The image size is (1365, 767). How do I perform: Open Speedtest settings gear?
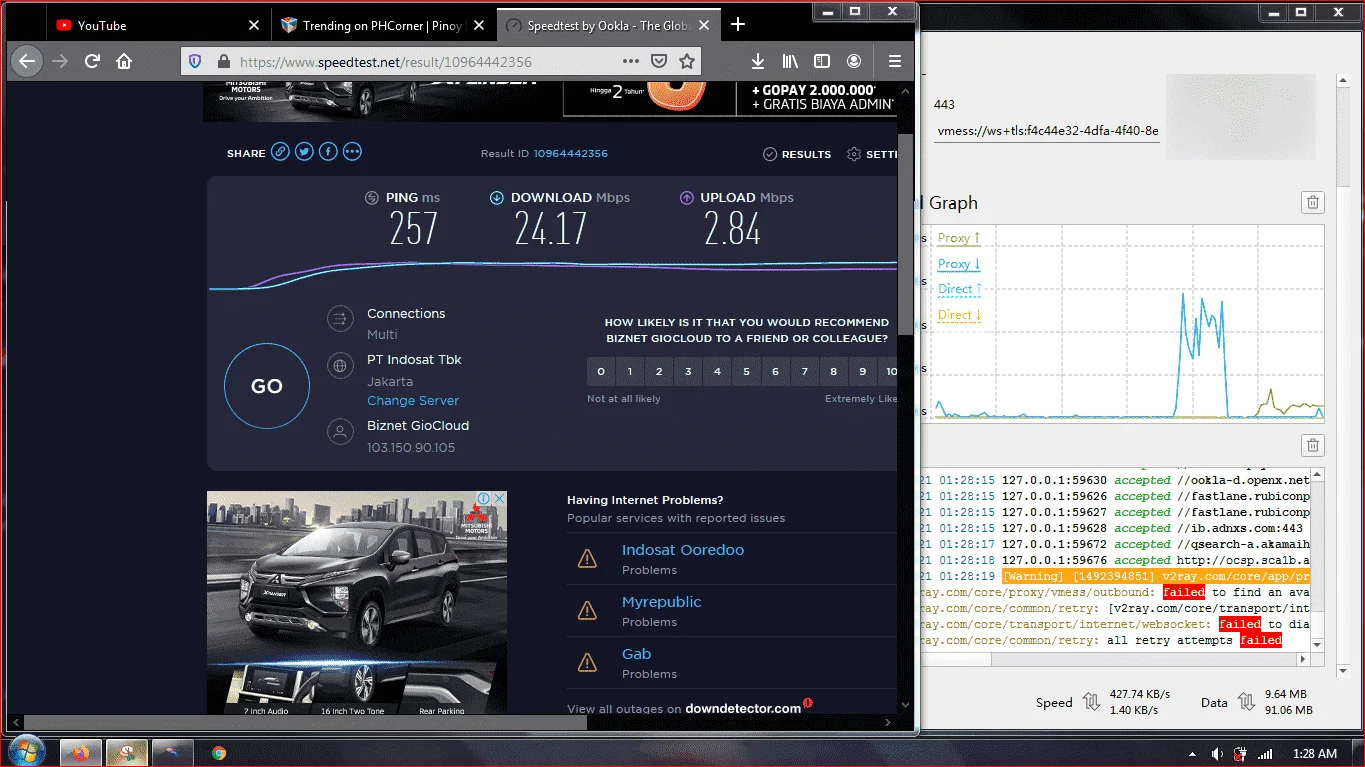point(854,154)
